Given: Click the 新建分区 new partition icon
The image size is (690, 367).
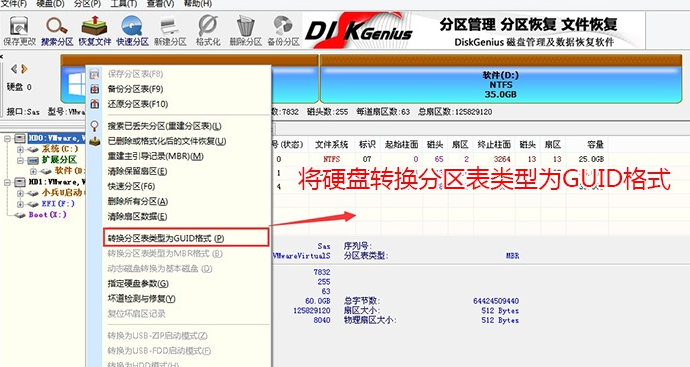Looking at the screenshot, I should tap(170, 31).
